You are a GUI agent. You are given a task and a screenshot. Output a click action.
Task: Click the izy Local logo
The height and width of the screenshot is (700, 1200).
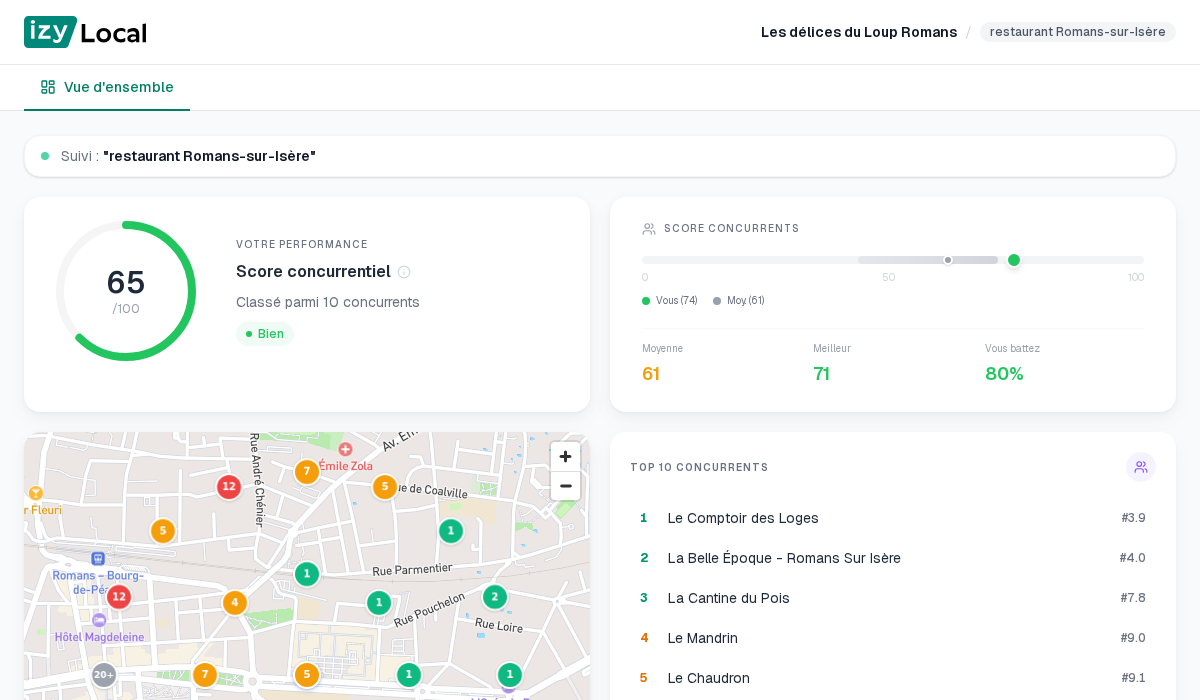85,32
